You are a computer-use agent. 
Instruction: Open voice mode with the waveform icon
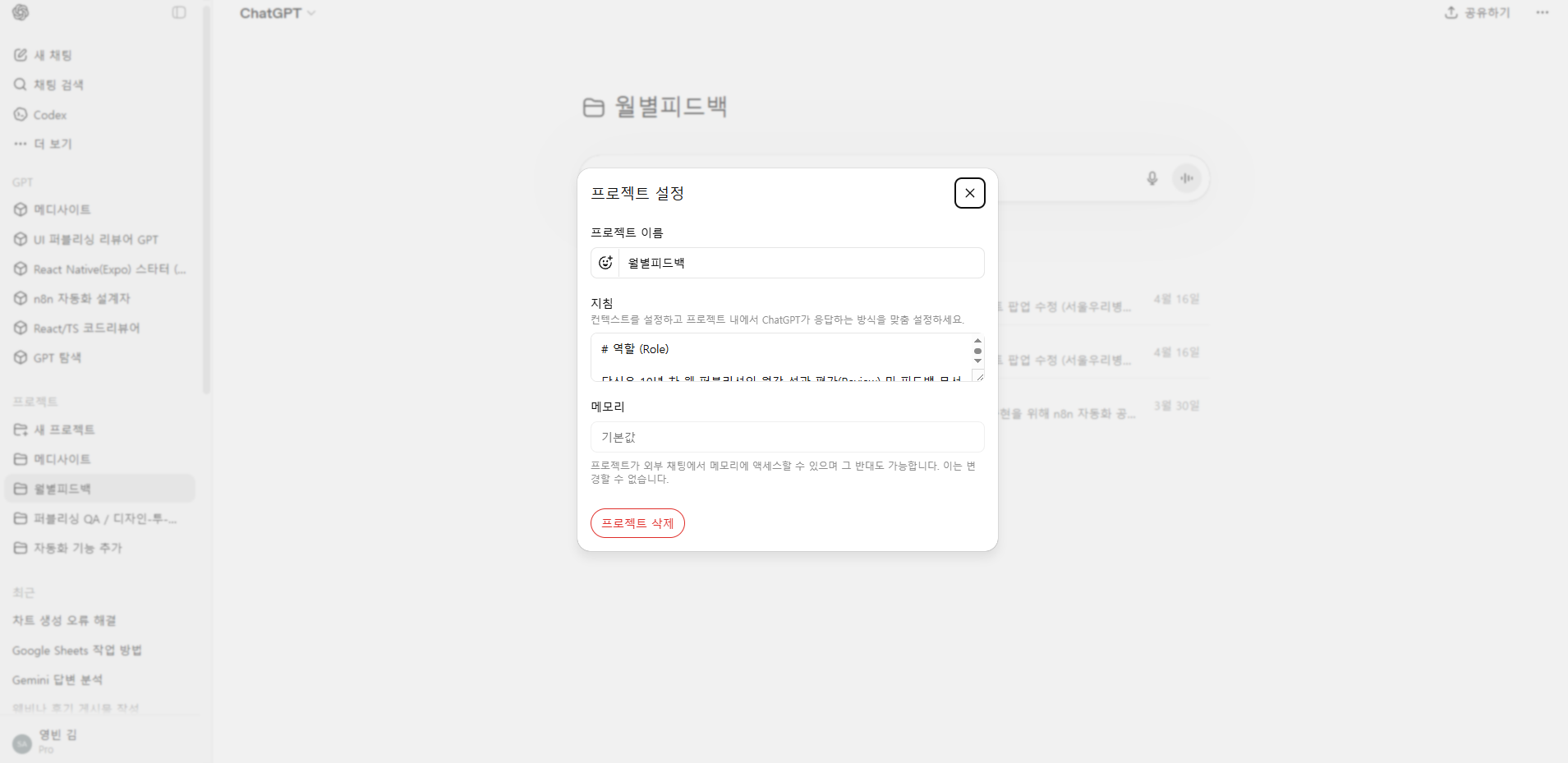pos(1185,178)
